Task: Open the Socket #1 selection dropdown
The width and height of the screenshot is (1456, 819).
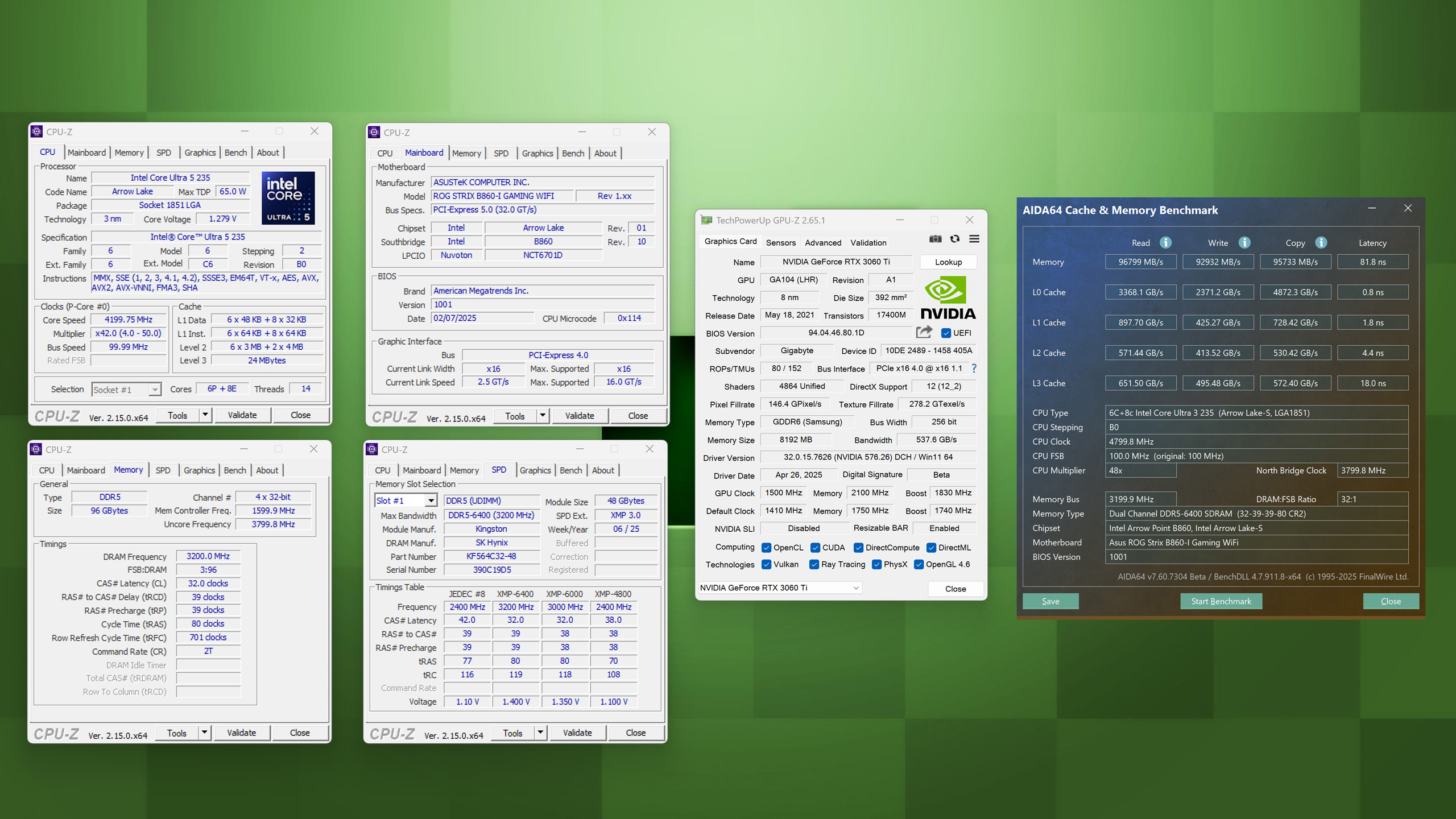Action: (x=126, y=390)
